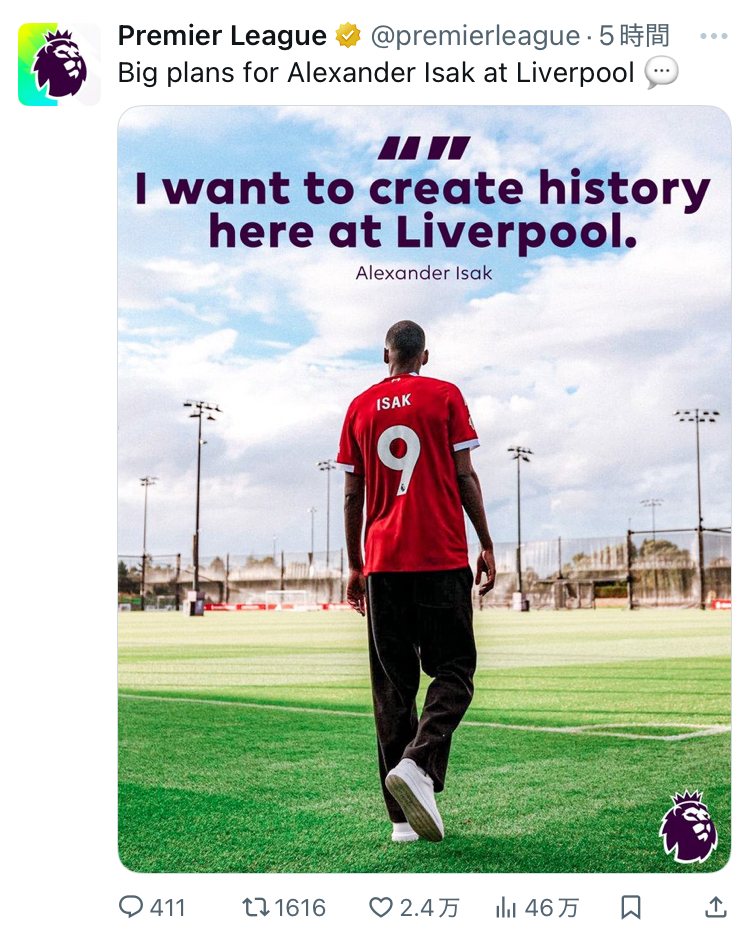This screenshot has height=939, width=750.
Task: Click the 46万 views count
Action: [552, 908]
